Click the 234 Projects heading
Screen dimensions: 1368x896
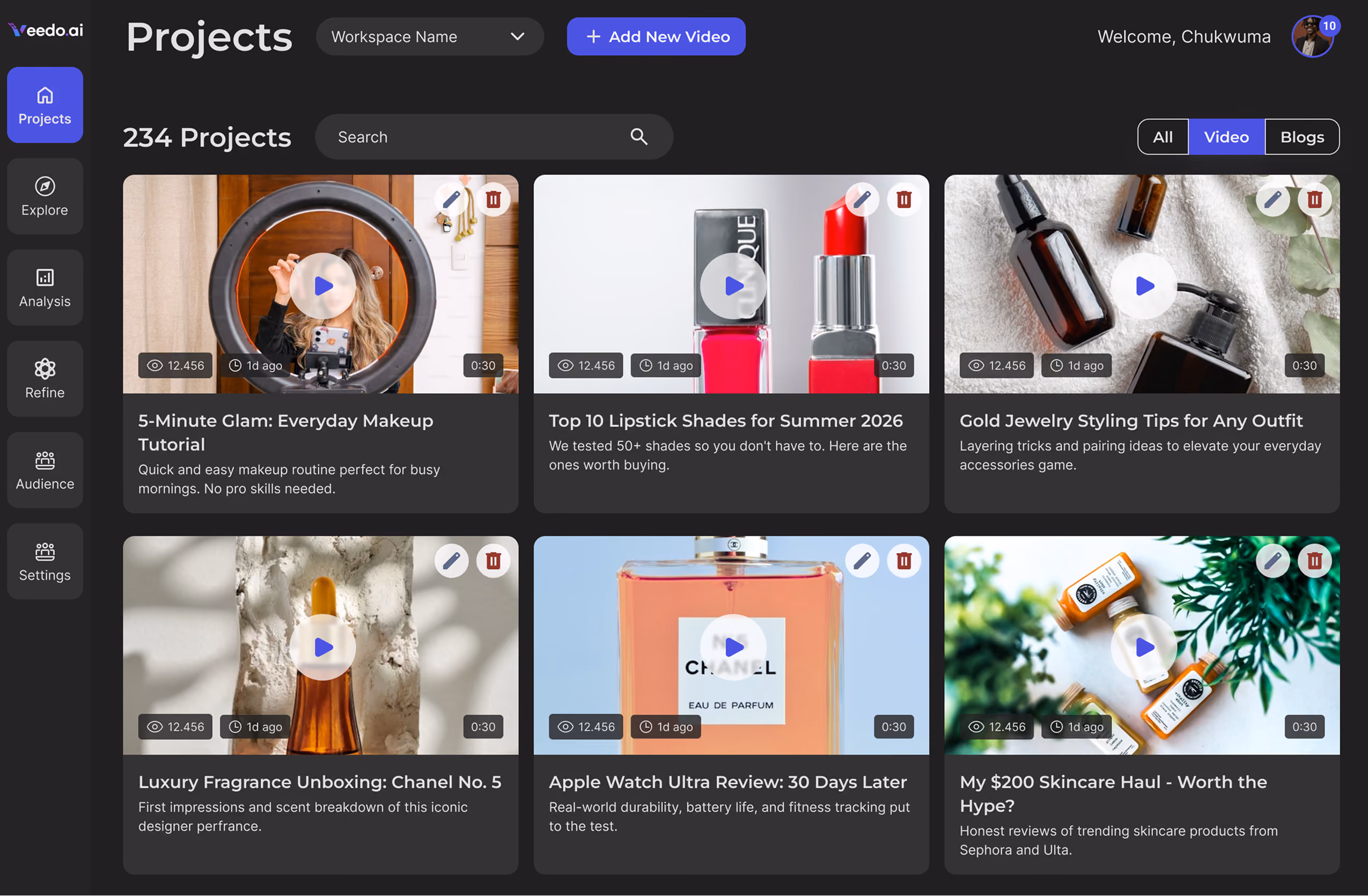(x=207, y=137)
